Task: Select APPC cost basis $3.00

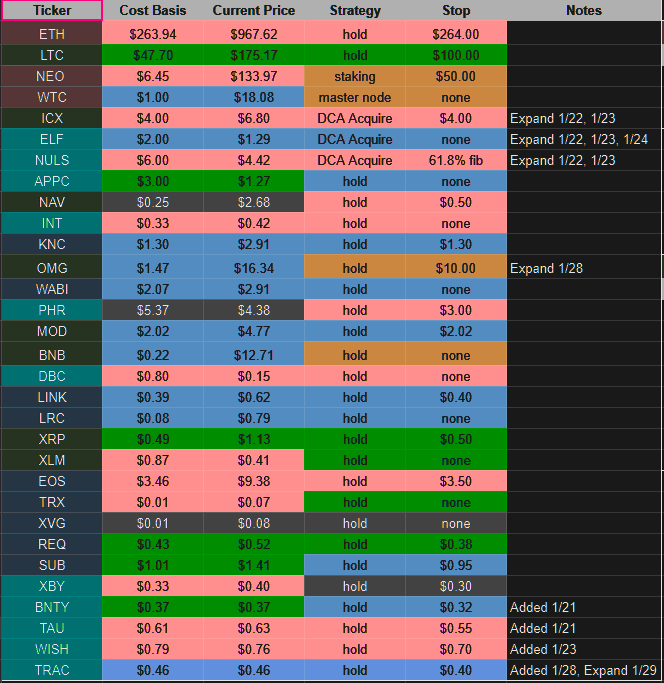Action: click(152, 181)
